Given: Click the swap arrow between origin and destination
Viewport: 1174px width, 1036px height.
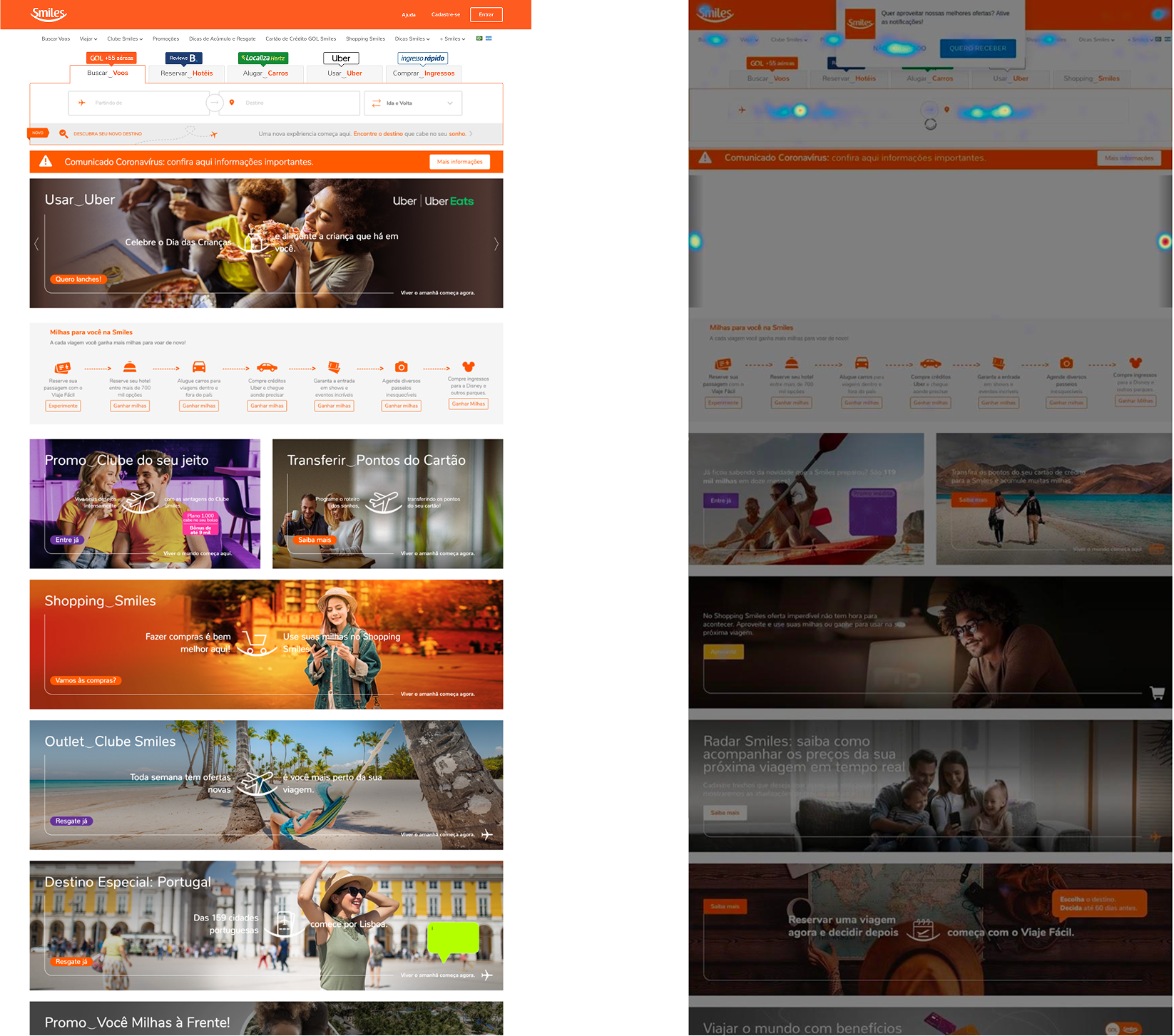Looking at the screenshot, I should (x=215, y=103).
